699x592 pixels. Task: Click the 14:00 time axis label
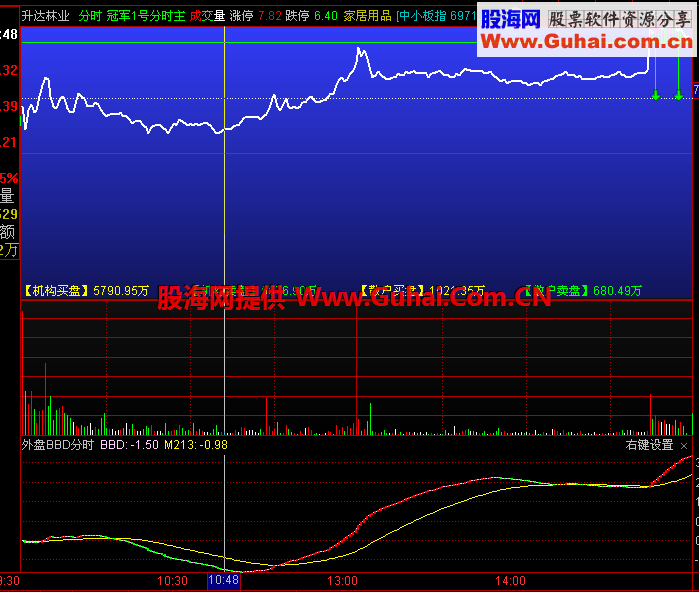pyautogui.click(x=510, y=581)
